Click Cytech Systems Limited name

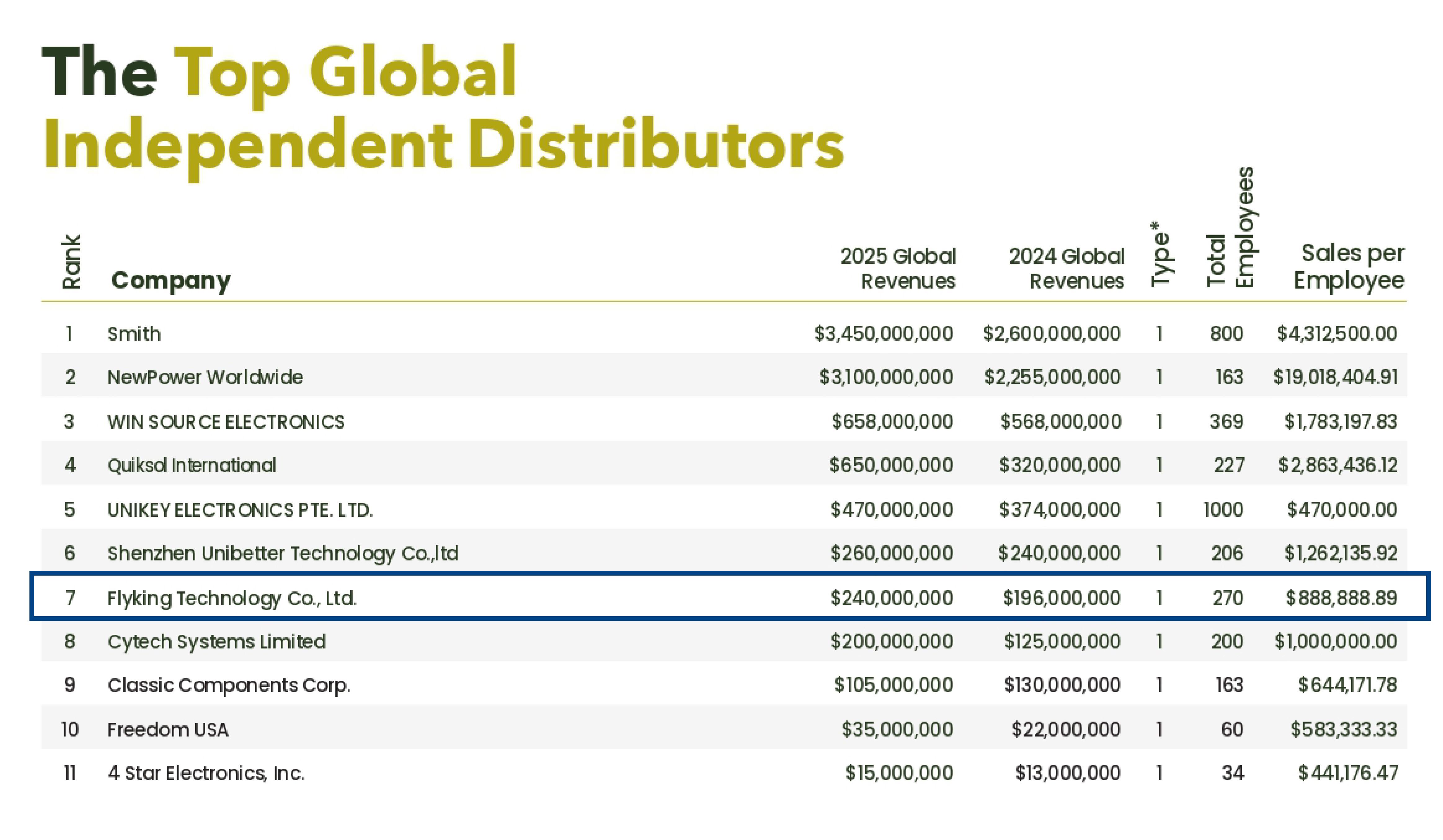[216, 643]
